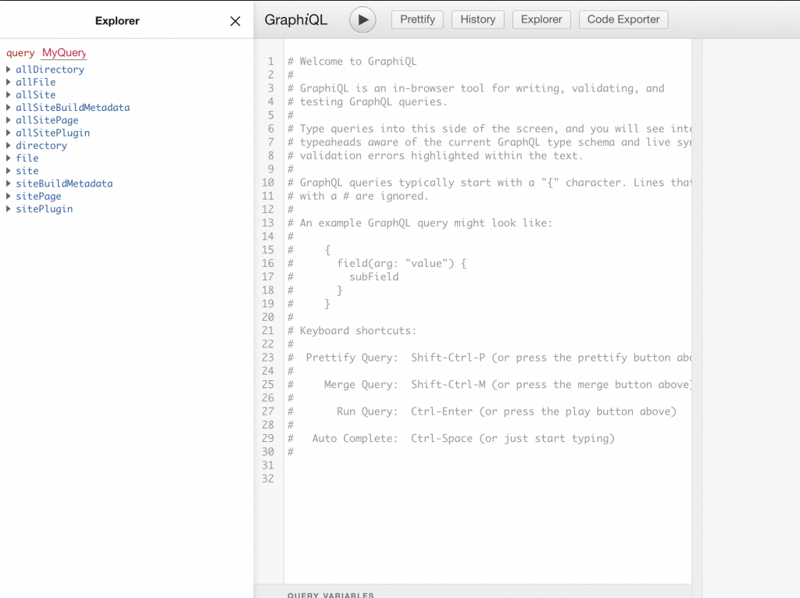
Task: Select the file field
Action: click(x=27, y=158)
